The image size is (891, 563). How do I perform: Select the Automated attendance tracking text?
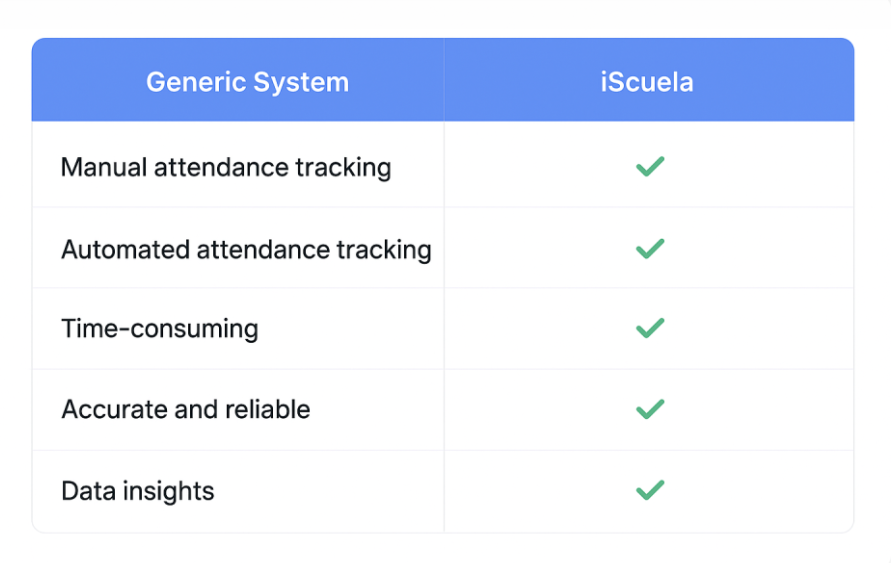246,249
